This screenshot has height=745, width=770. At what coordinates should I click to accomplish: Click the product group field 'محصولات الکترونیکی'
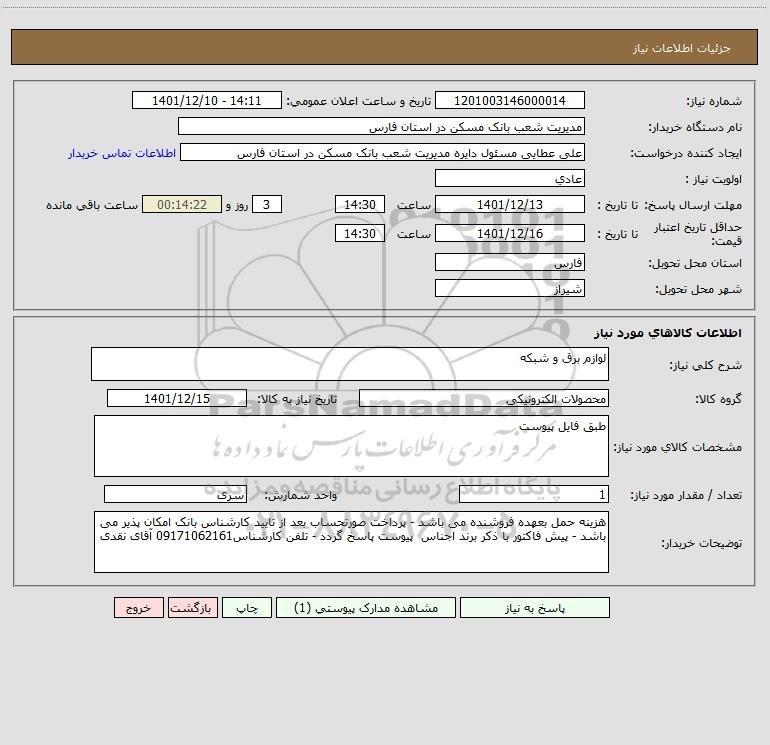coord(484,398)
